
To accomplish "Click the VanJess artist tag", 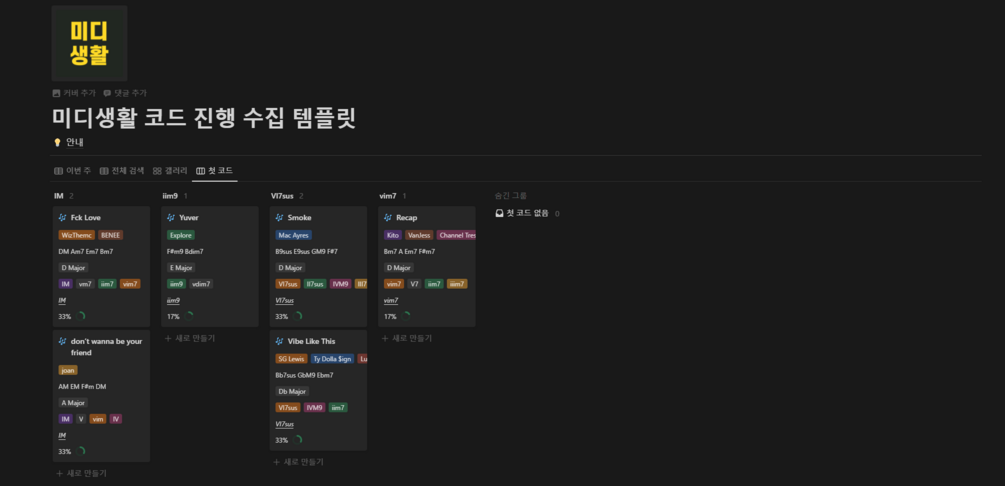I will 419,235.
